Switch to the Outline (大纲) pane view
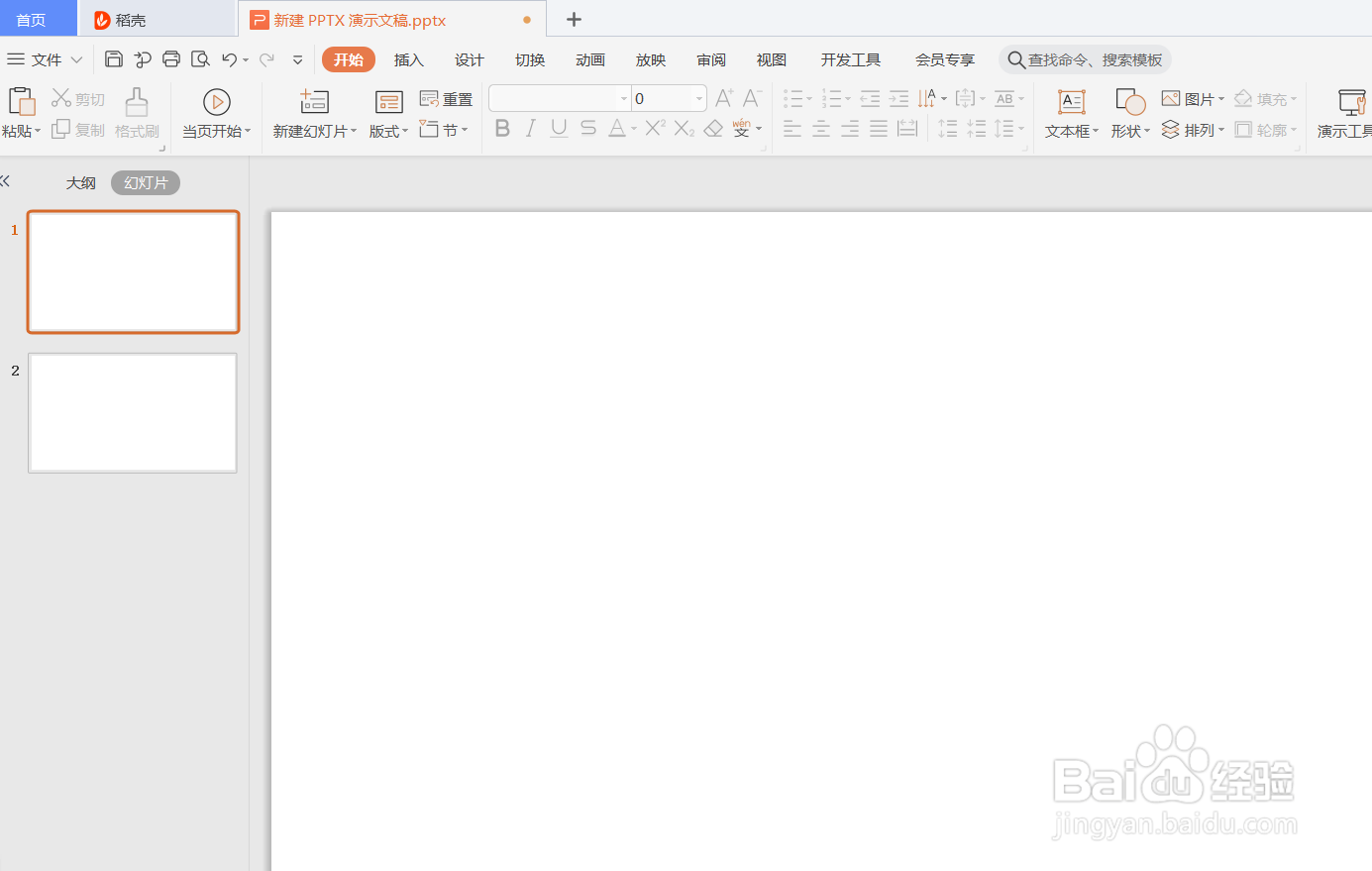This screenshot has width=1372, height=871. pos(81,183)
